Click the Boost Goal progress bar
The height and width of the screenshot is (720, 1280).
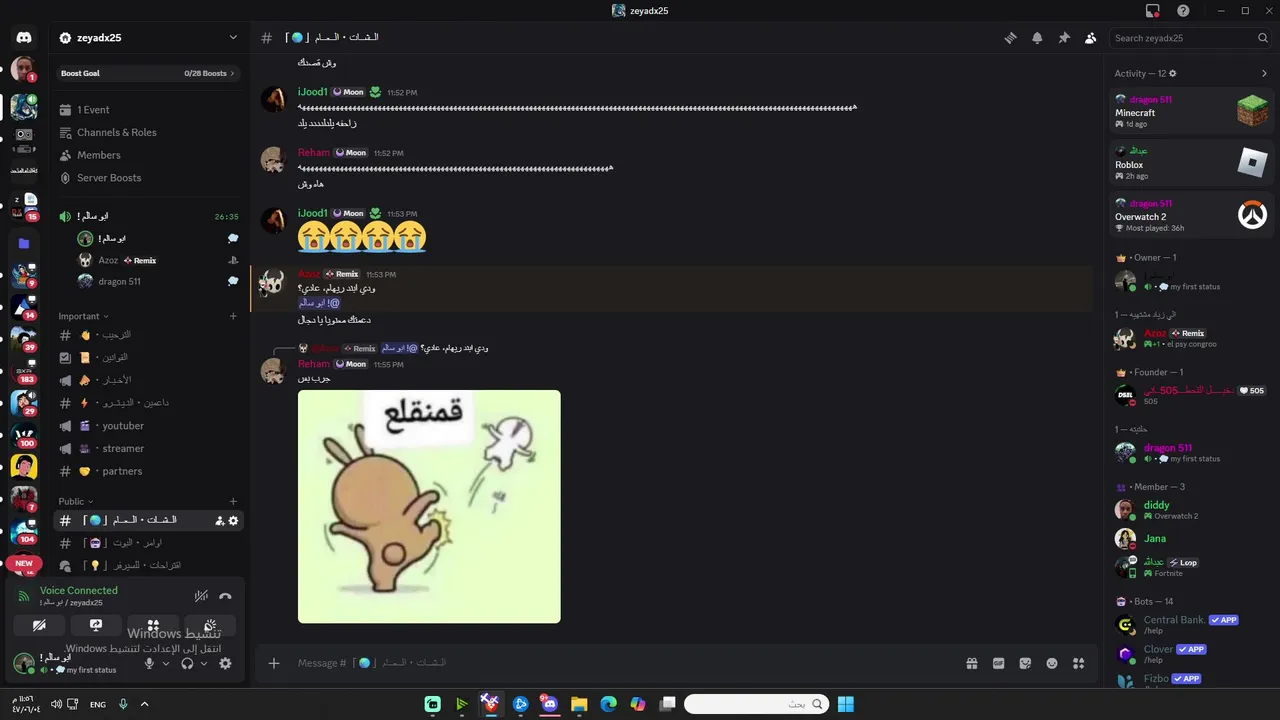point(148,73)
